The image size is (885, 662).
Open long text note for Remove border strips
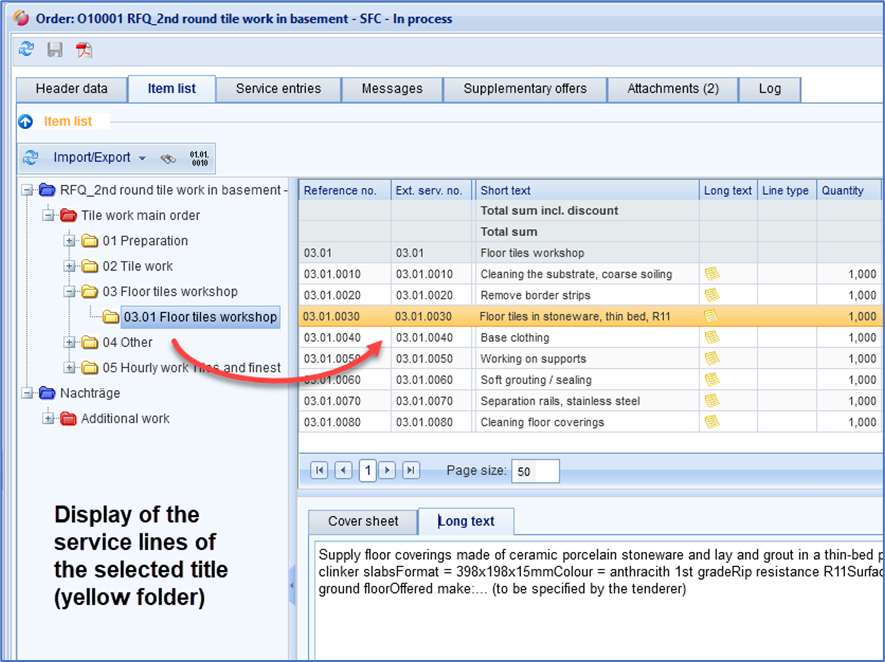[711, 295]
